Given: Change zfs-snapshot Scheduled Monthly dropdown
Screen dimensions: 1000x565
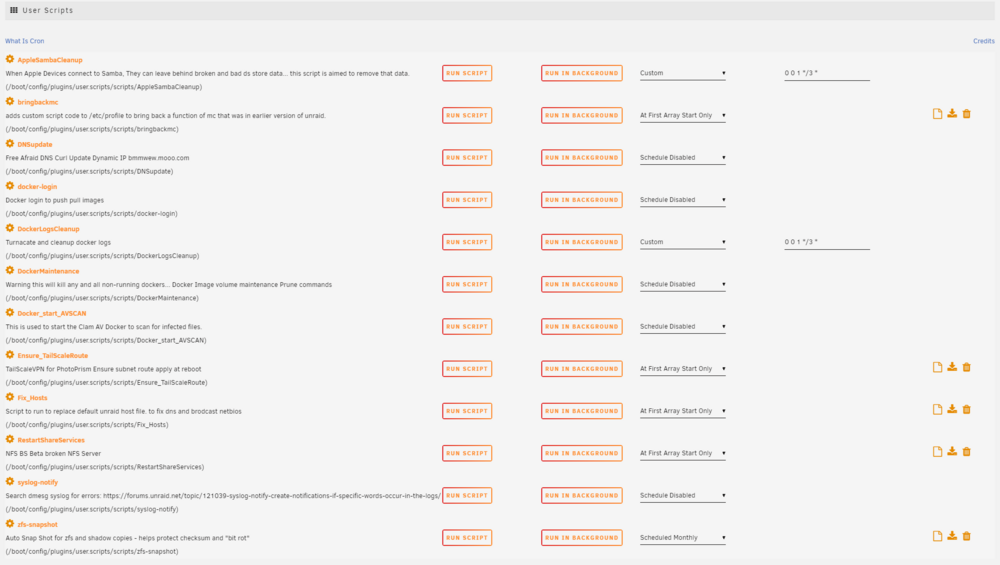Looking at the screenshot, I should click(682, 538).
